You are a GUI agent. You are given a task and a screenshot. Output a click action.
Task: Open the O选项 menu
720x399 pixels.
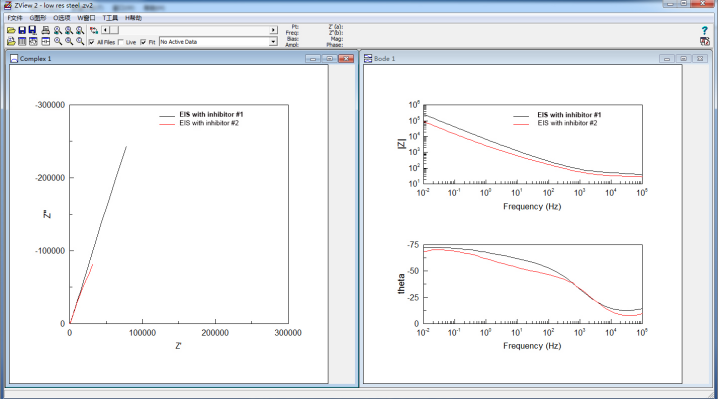pyautogui.click(x=62, y=18)
